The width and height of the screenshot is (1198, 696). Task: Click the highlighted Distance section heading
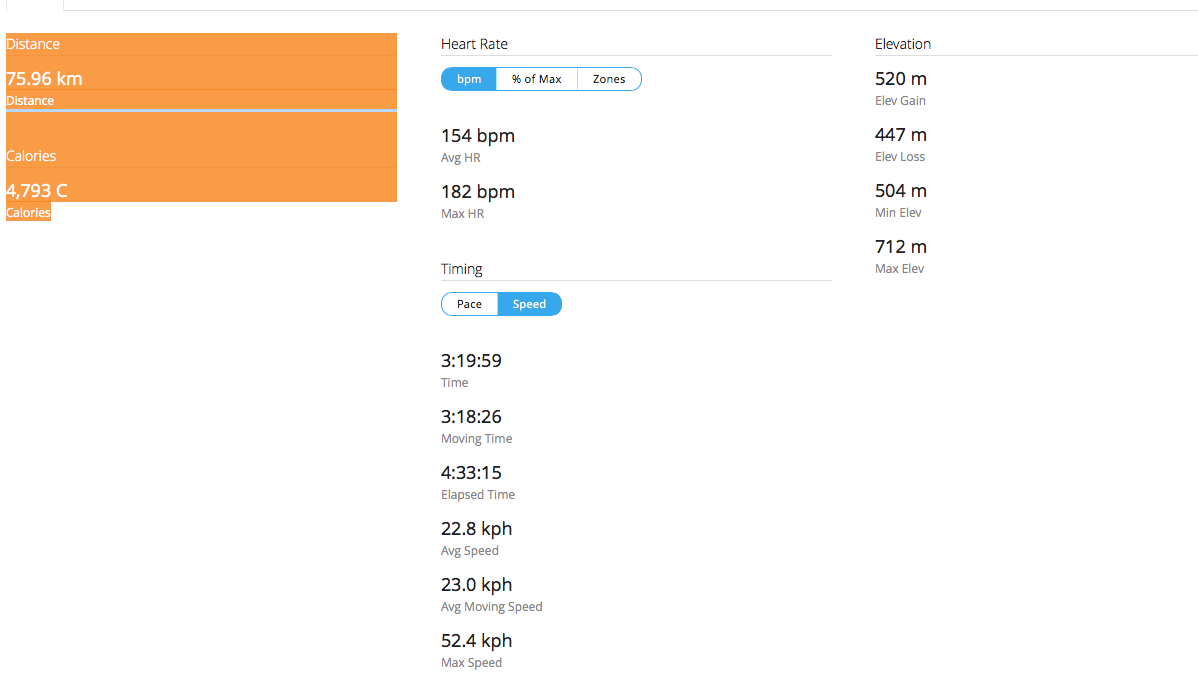click(x=33, y=44)
